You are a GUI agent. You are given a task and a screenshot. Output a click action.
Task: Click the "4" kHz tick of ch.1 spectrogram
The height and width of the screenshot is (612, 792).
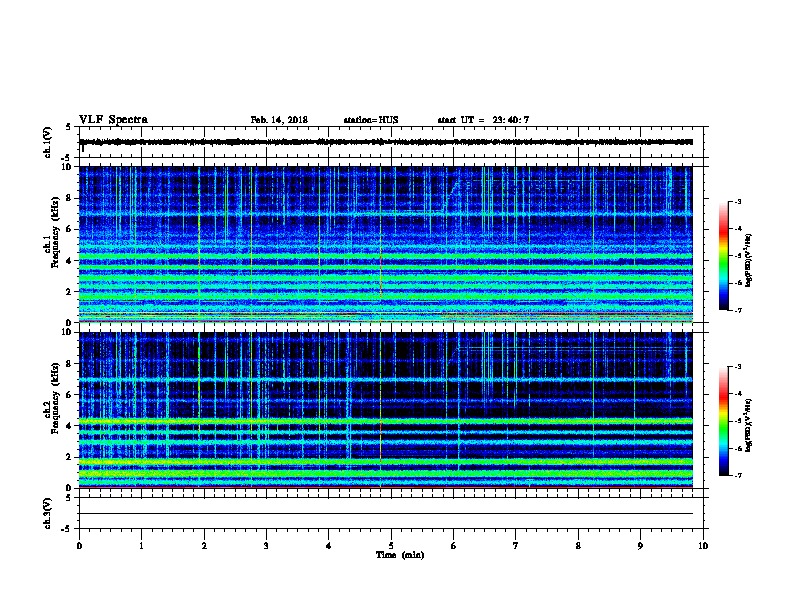[x=69, y=261]
